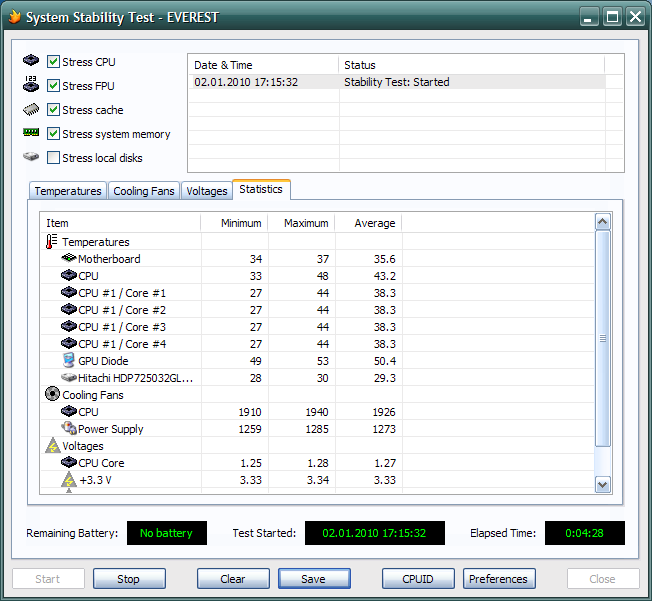Click the thermometer icon beside Temperatures
Screen dimensions: 652x601
[x=52, y=242]
